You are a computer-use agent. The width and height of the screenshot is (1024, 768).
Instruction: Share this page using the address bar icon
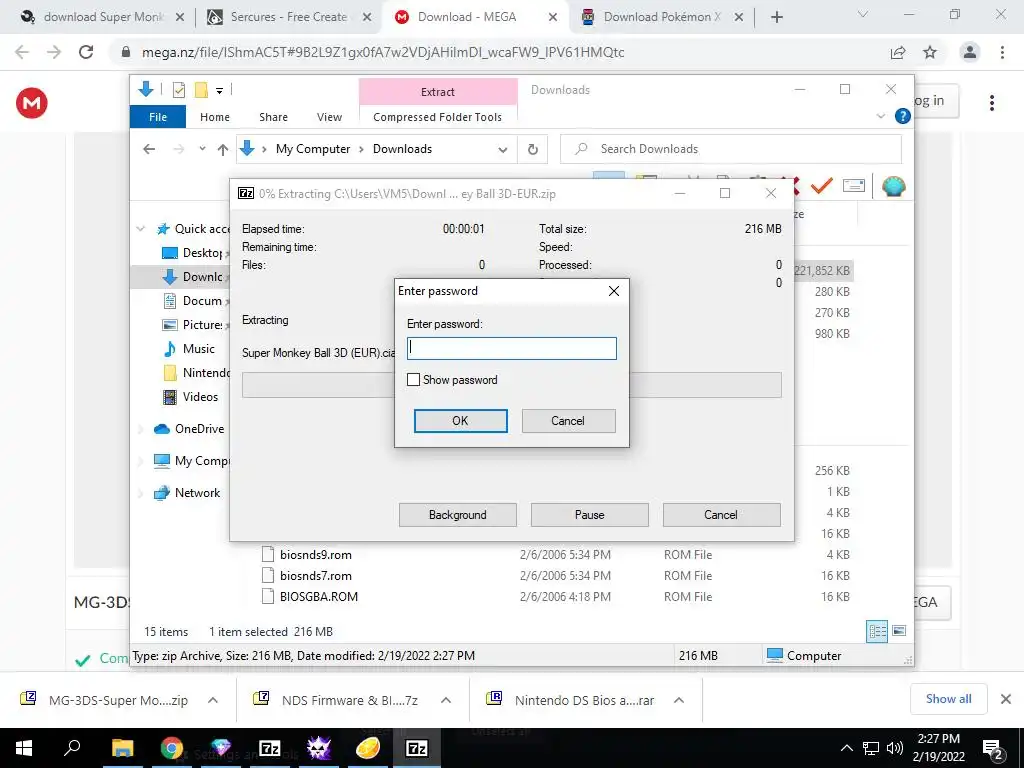pyautogui.click(x=899, y=52)
